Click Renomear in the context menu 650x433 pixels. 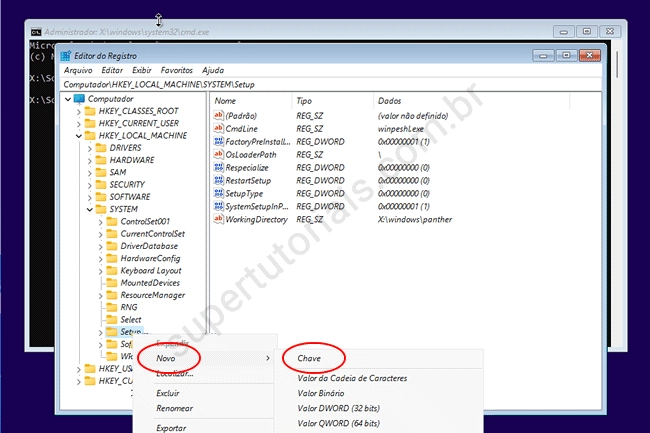(176, 408)
